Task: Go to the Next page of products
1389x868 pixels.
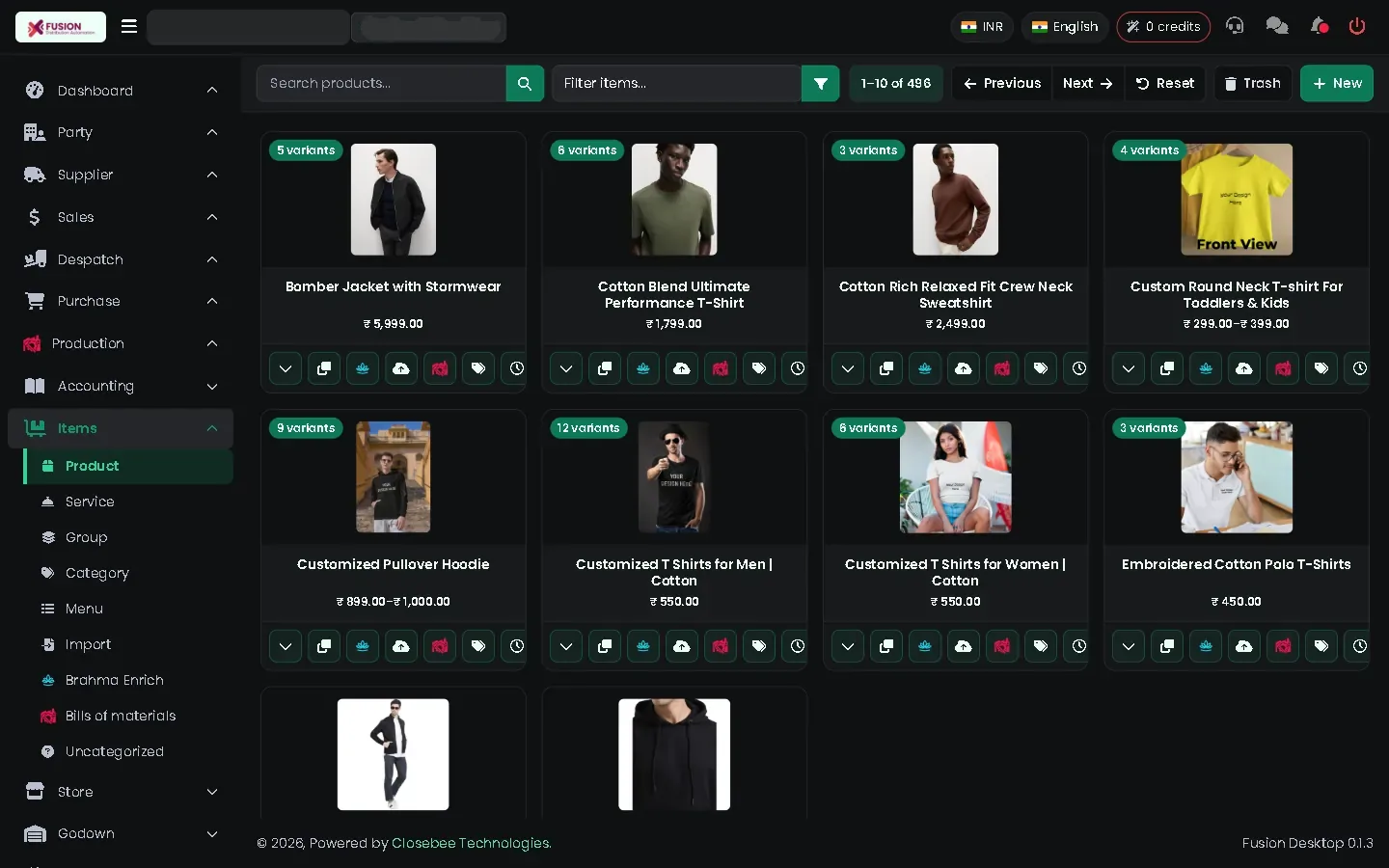Action: click(1087, 83)
